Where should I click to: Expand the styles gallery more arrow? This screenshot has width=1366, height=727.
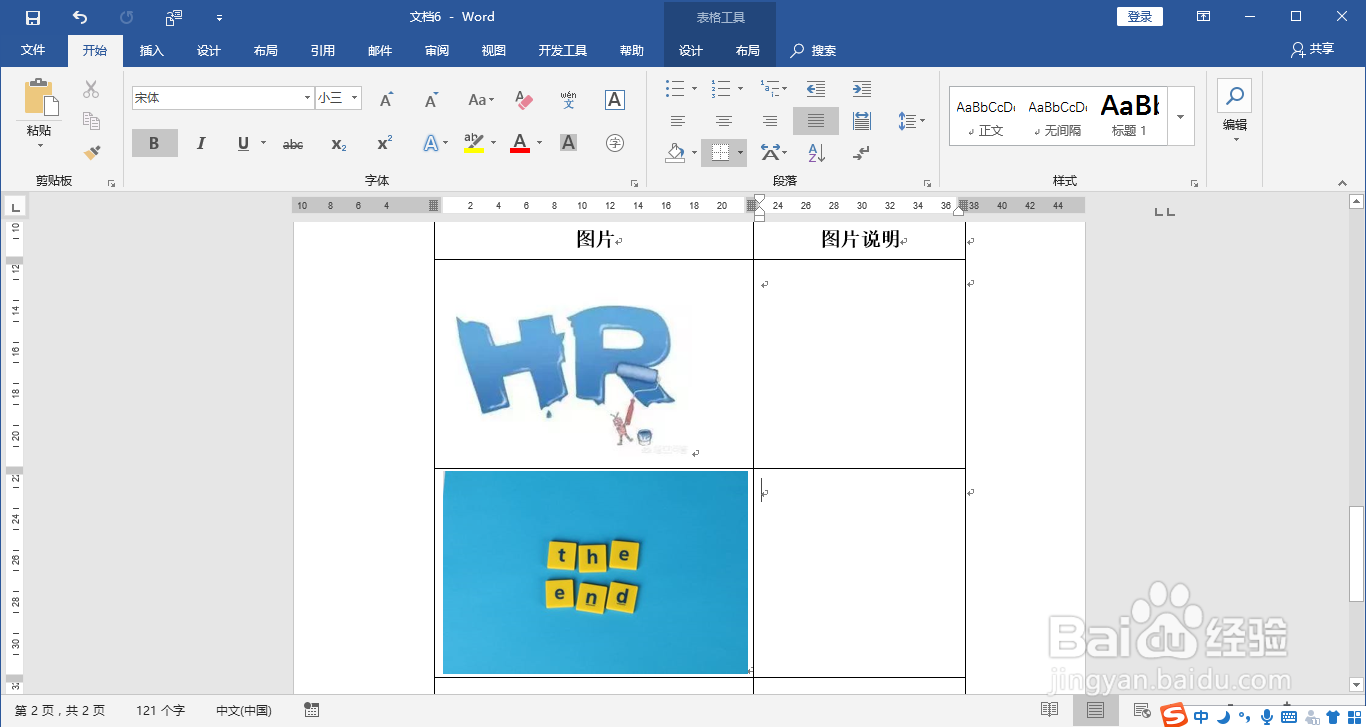pyautogui.click(x=1181, y=116)
